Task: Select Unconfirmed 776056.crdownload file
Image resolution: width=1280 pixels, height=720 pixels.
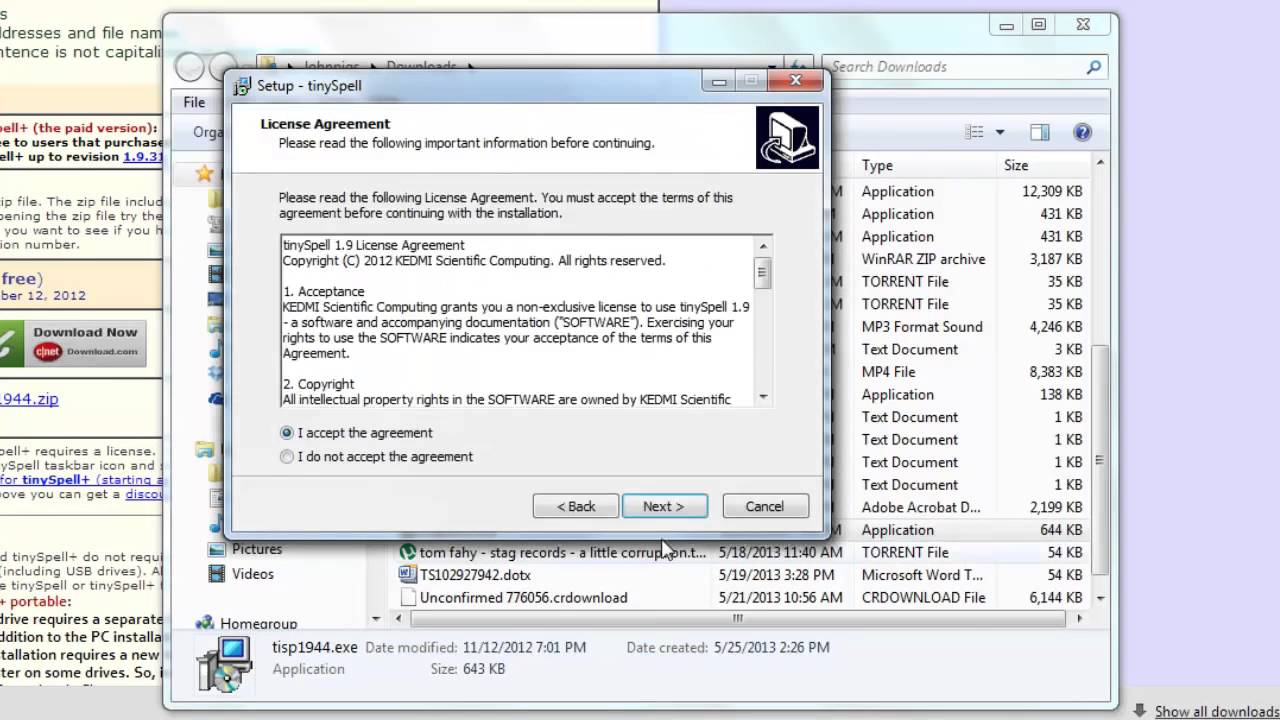Action: point(524,598)
